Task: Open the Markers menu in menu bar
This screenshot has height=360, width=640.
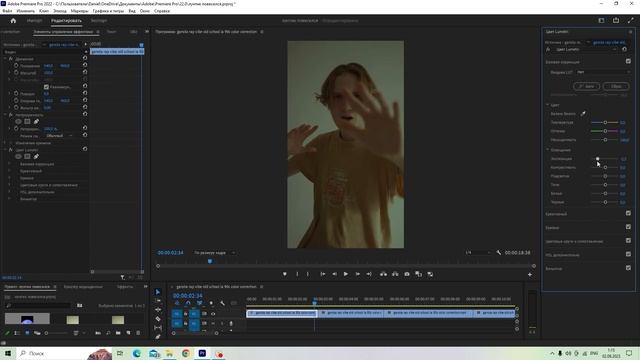Action: coord(79,11)
